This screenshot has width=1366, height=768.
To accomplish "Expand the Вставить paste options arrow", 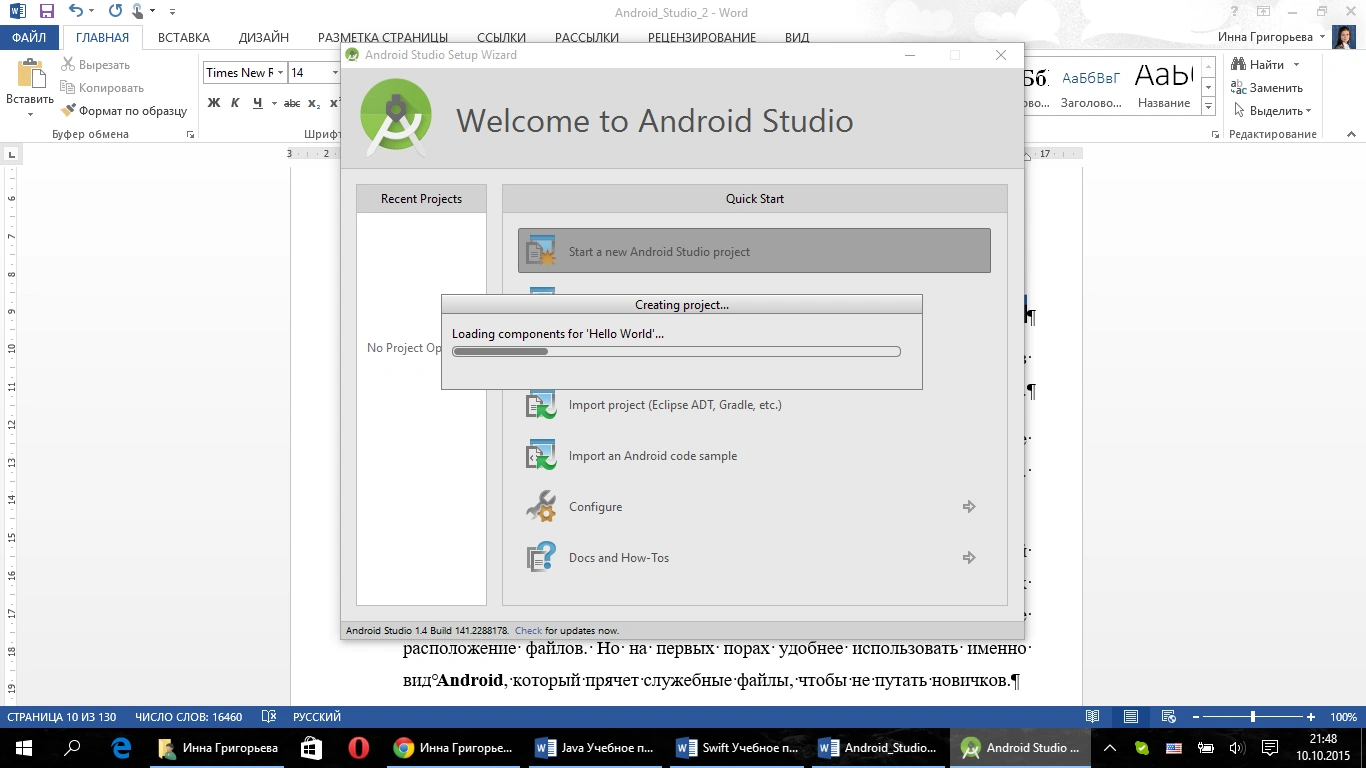I will [x=30, y=114].
